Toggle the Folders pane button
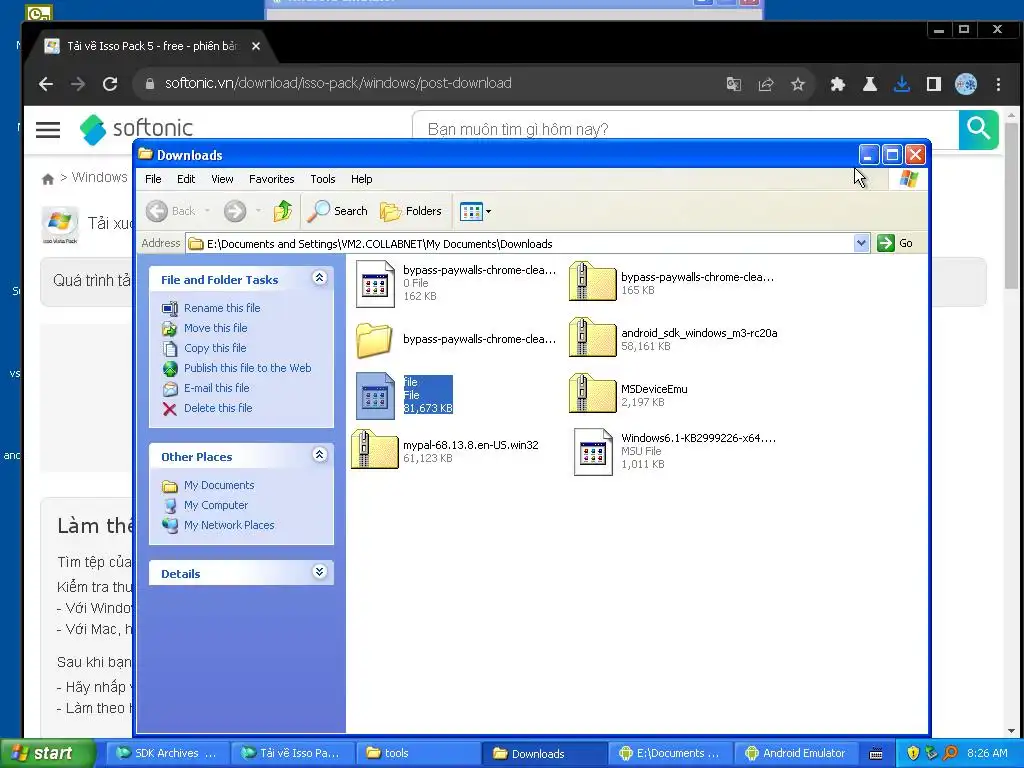1024x768 pixels. point(411,211)
